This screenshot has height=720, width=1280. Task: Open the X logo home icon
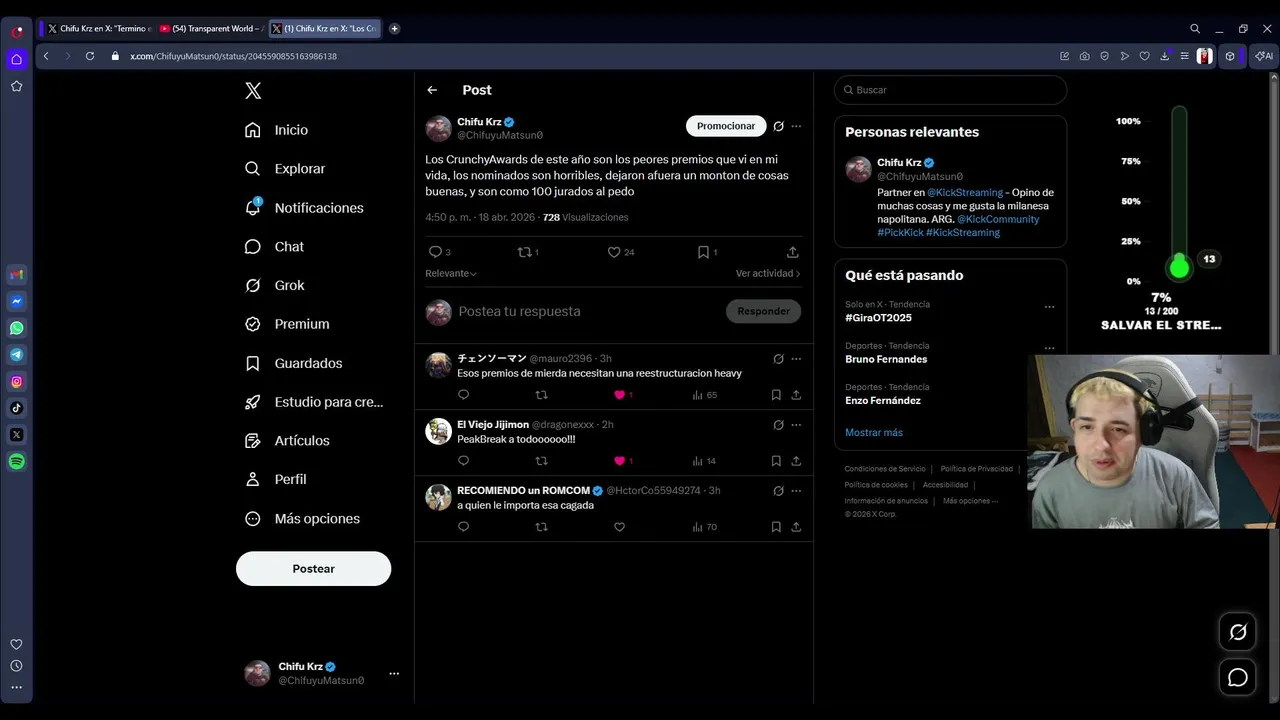click(253, 91)
